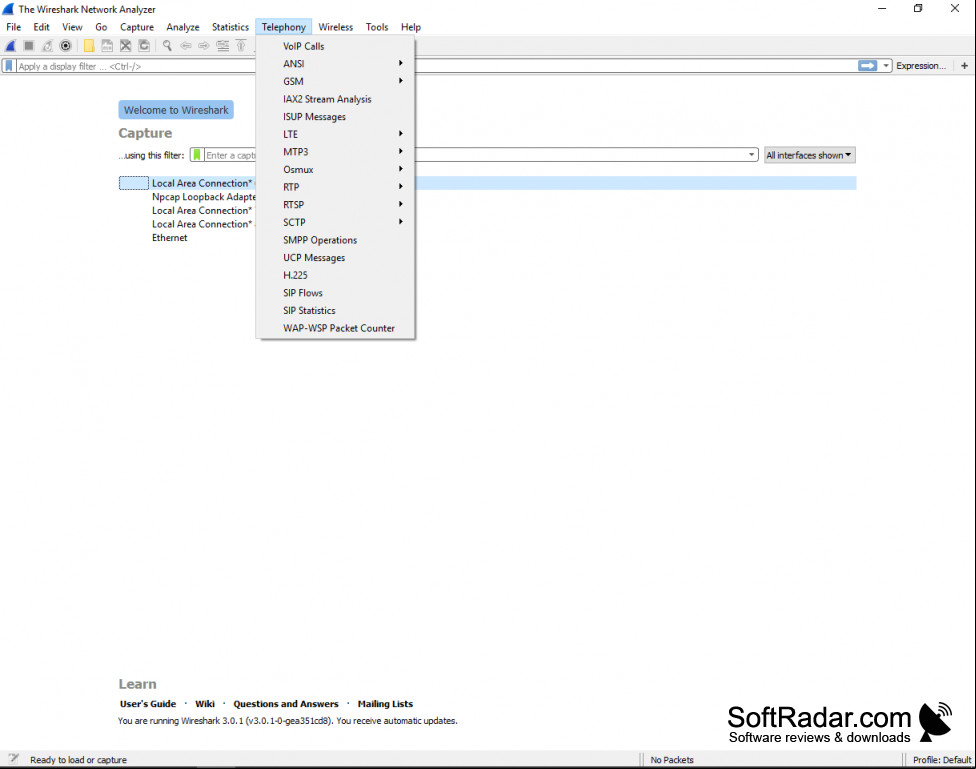Image resolution: width=976 pixels, height=769 pixels.
Task: Open capture options toolbar icon
Action: (65, 45)
